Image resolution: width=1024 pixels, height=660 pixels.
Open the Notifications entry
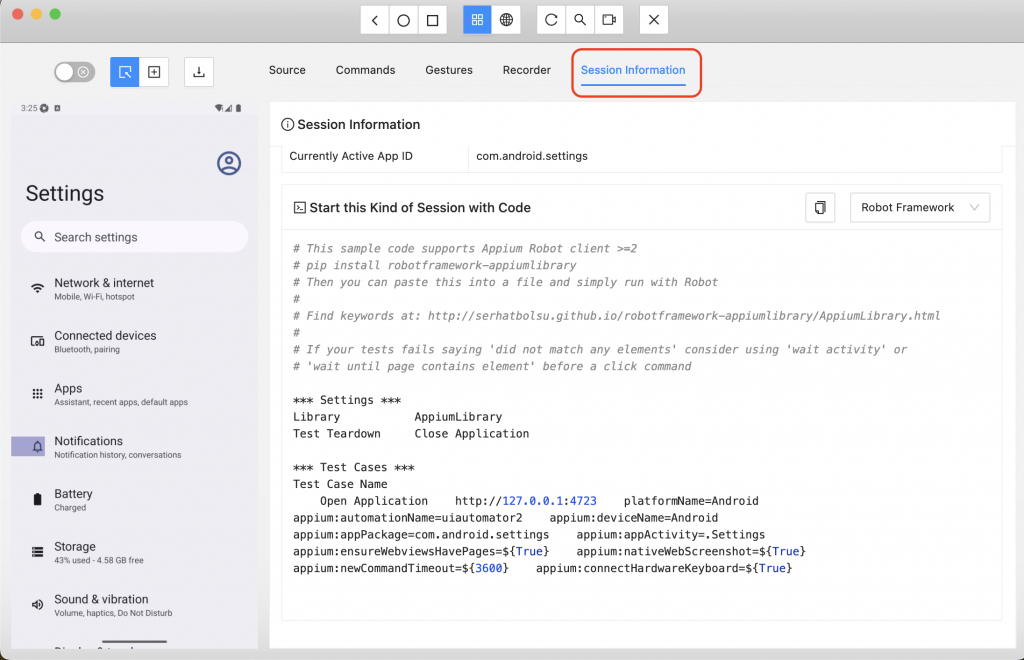[x=135, y=447]
